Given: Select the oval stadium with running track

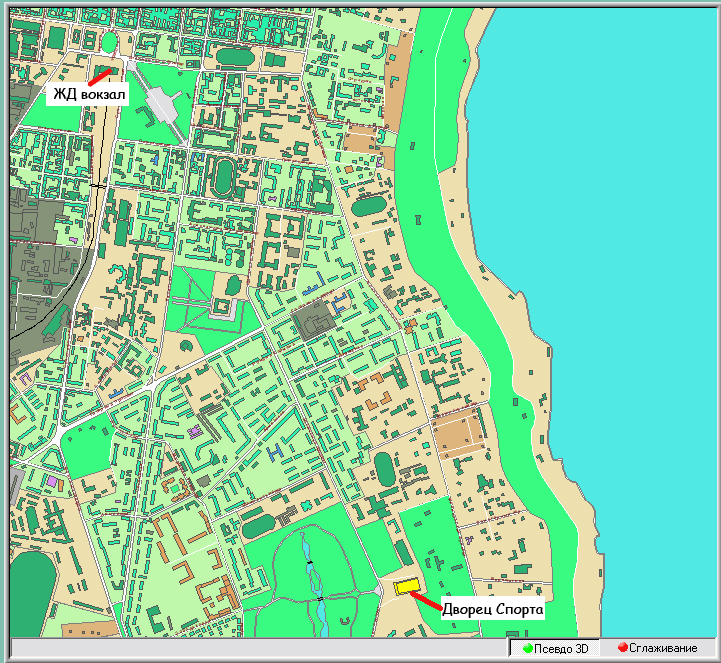Looking at the screenshot, I should pos(220,178).
